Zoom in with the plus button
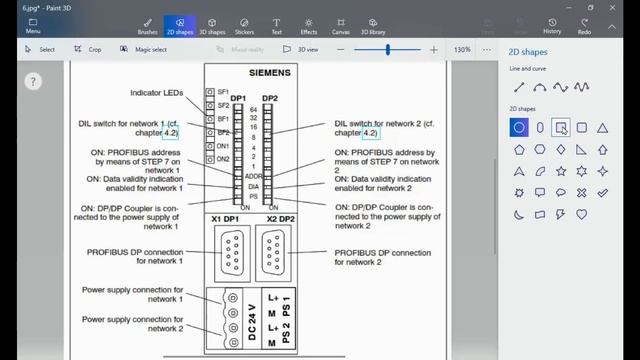640x360 pixels. point(434,50)
